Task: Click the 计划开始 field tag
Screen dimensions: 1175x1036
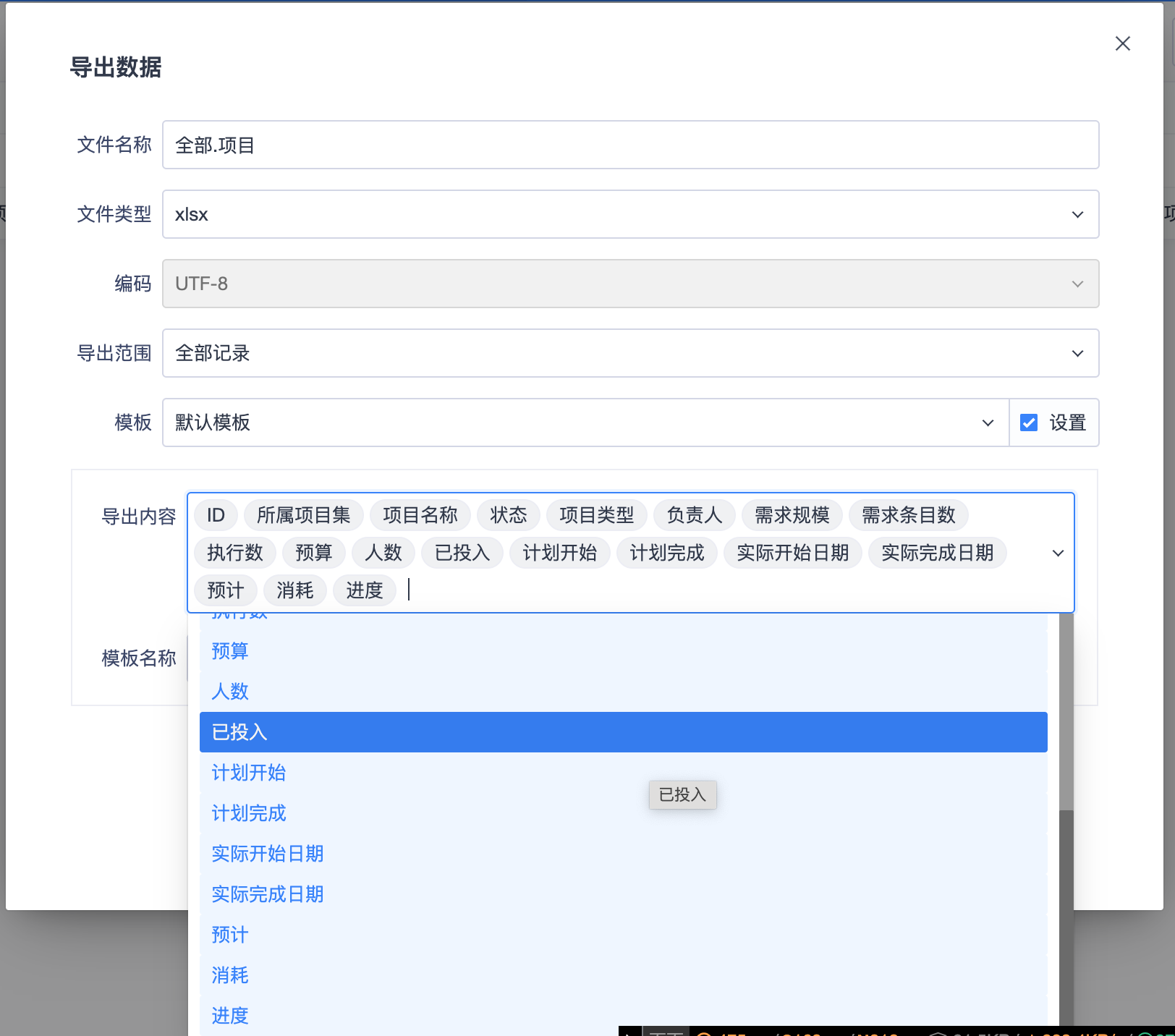Action: coord(559,553)
